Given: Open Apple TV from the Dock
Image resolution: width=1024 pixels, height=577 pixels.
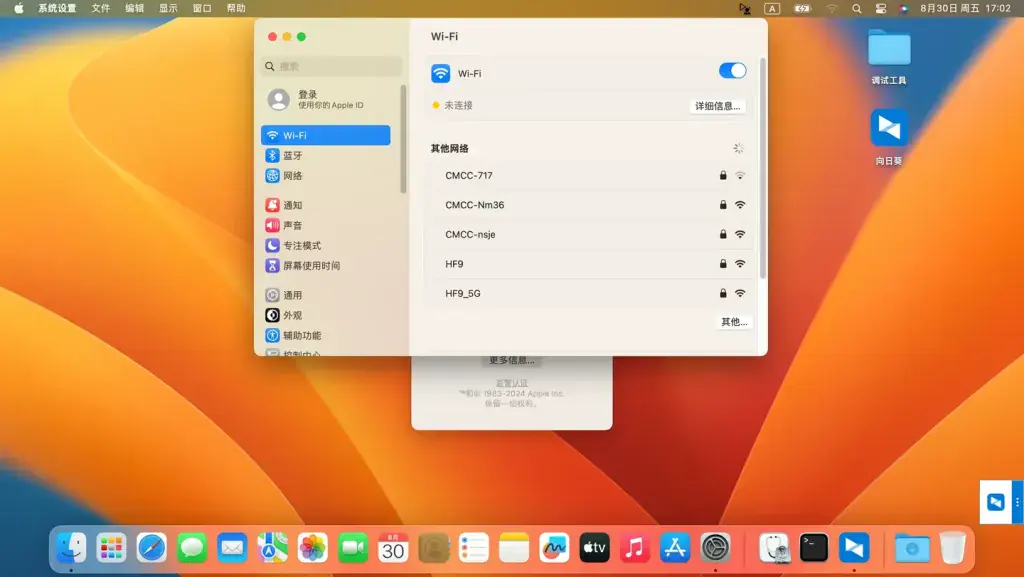Looking at the screenshot, I should click(594, 547).
